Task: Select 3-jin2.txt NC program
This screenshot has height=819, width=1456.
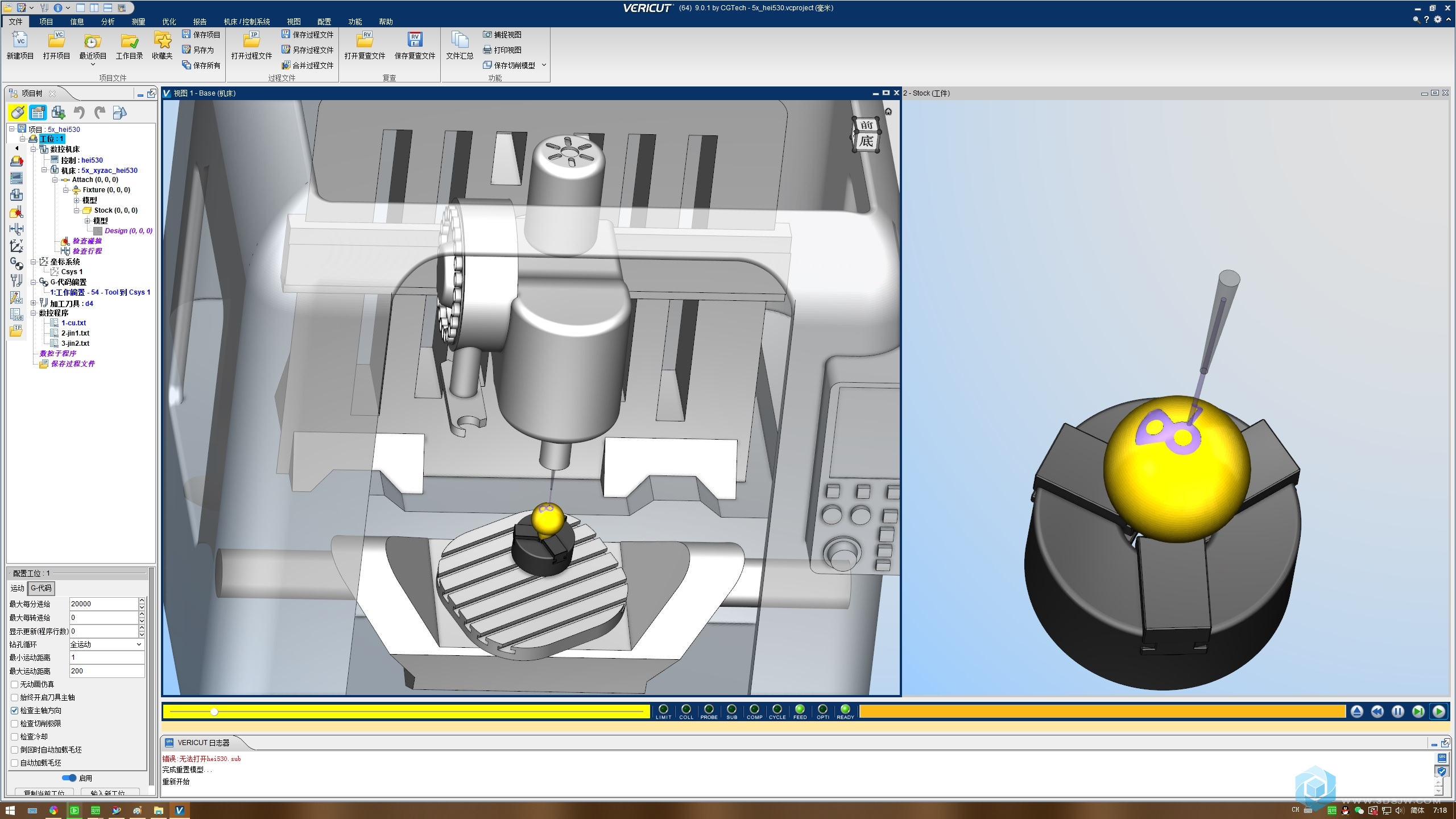Action: coord(75,344)
